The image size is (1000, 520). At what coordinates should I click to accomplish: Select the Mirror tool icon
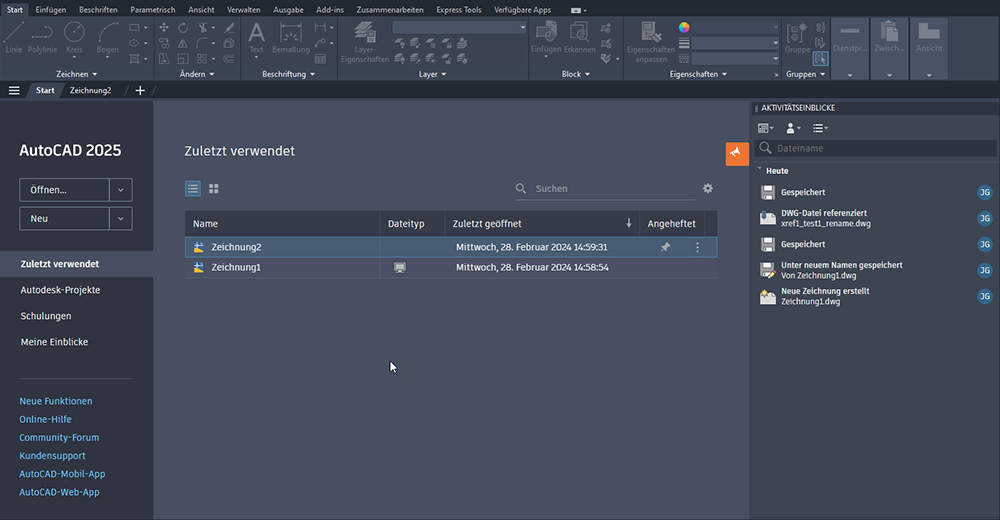[x=183, y=43]
